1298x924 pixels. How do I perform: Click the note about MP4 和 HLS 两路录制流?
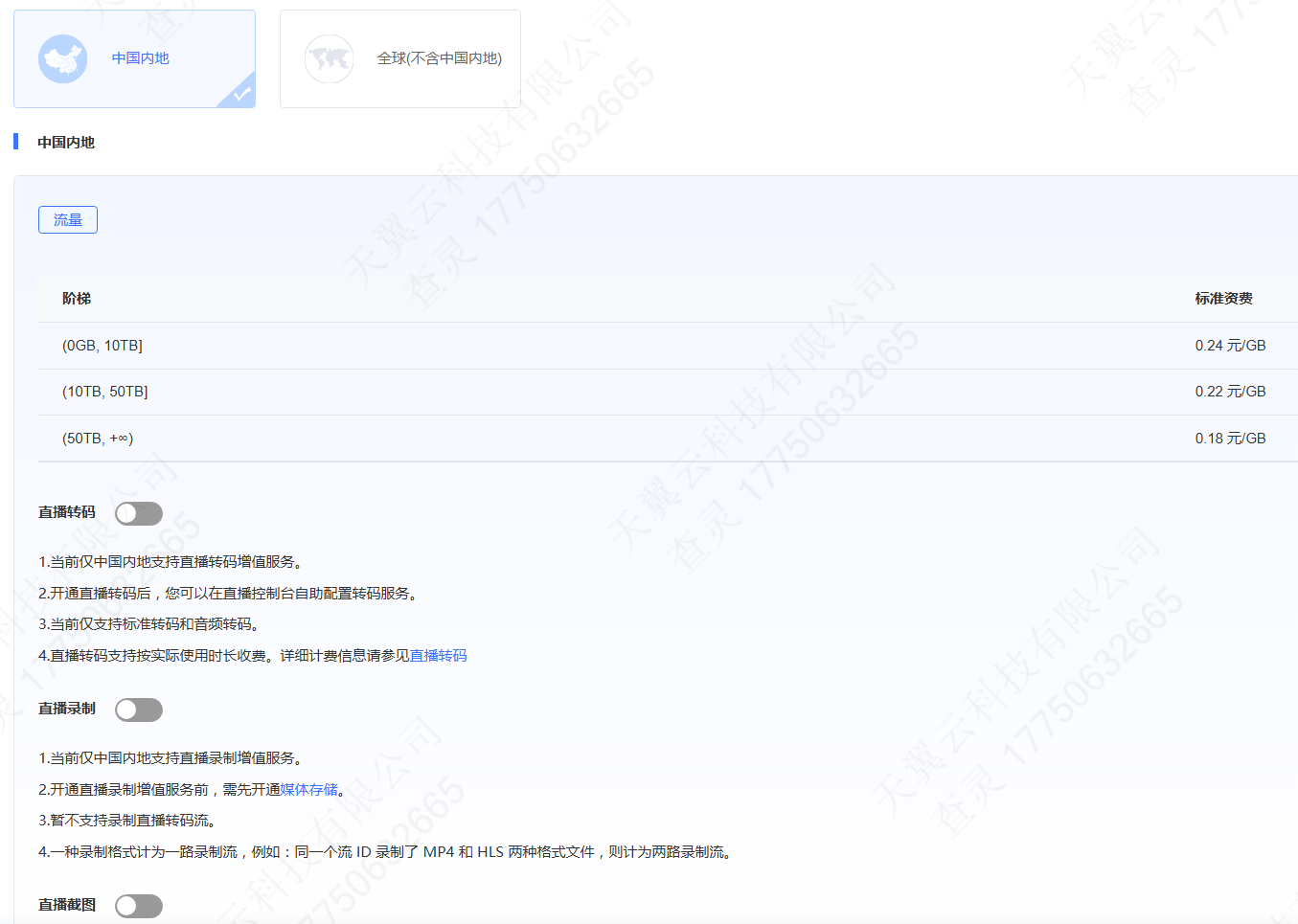coord(388,852)
